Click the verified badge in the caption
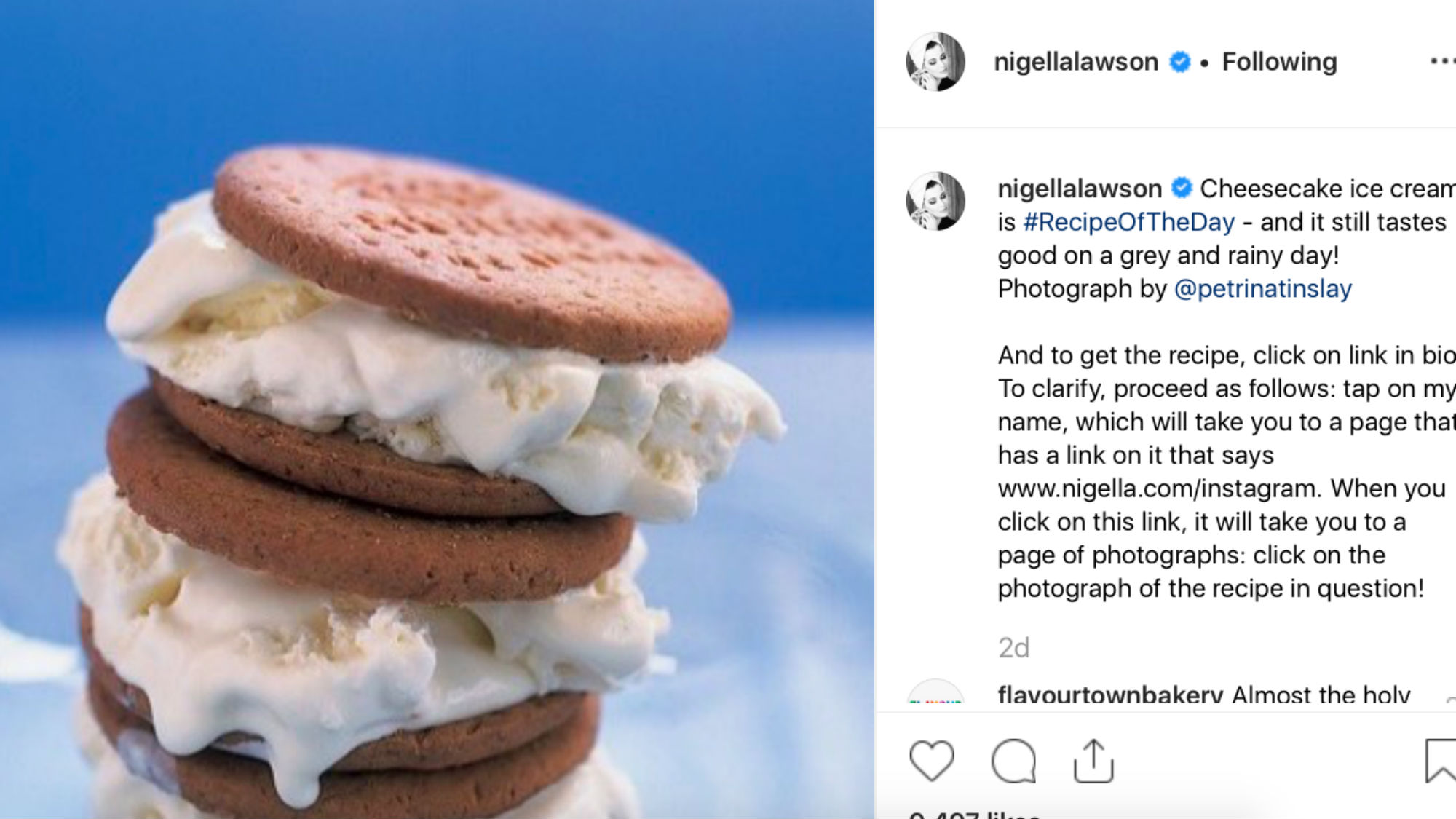 click(1182, 188)
